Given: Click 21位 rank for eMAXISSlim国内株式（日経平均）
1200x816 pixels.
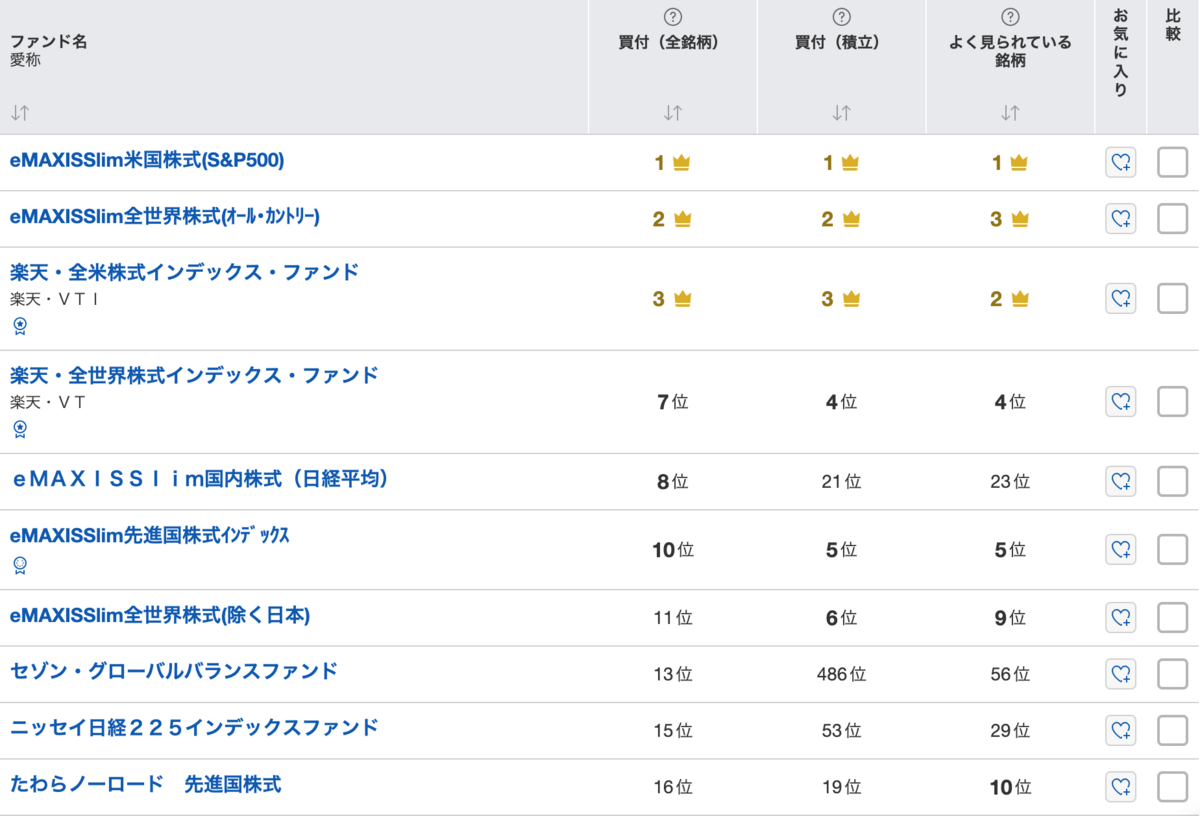Looking at the screenshot, I should pos(842,482).
